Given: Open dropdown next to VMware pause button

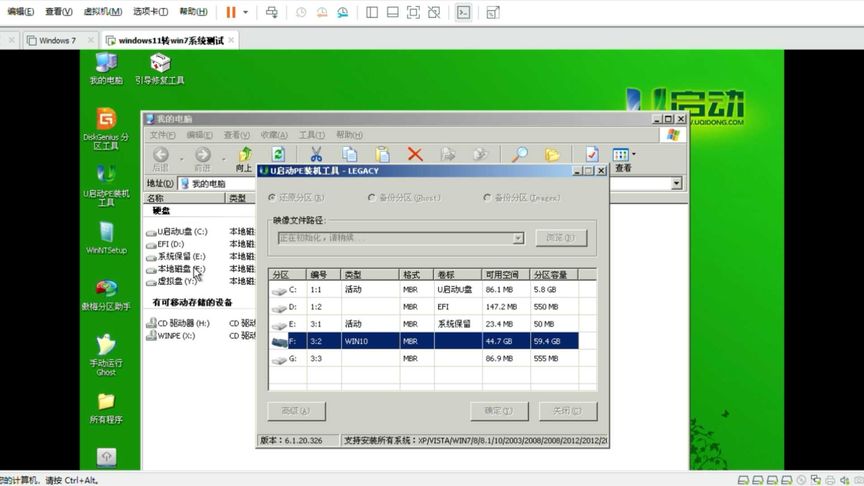Looking at the screenshot, I should click(246, 12).
